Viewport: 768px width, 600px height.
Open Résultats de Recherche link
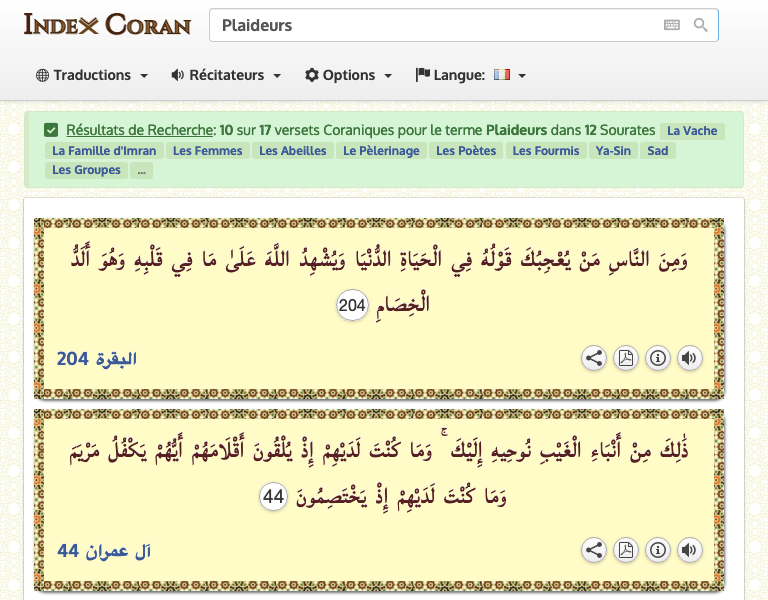[x=139, y=130]
